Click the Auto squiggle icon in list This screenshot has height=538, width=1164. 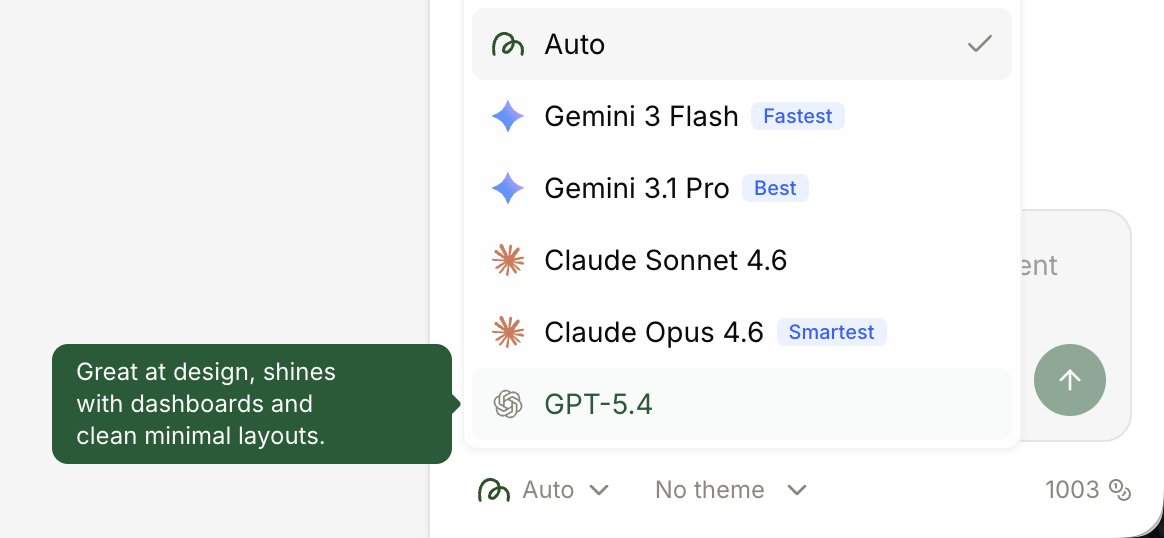tap(508, 45)
